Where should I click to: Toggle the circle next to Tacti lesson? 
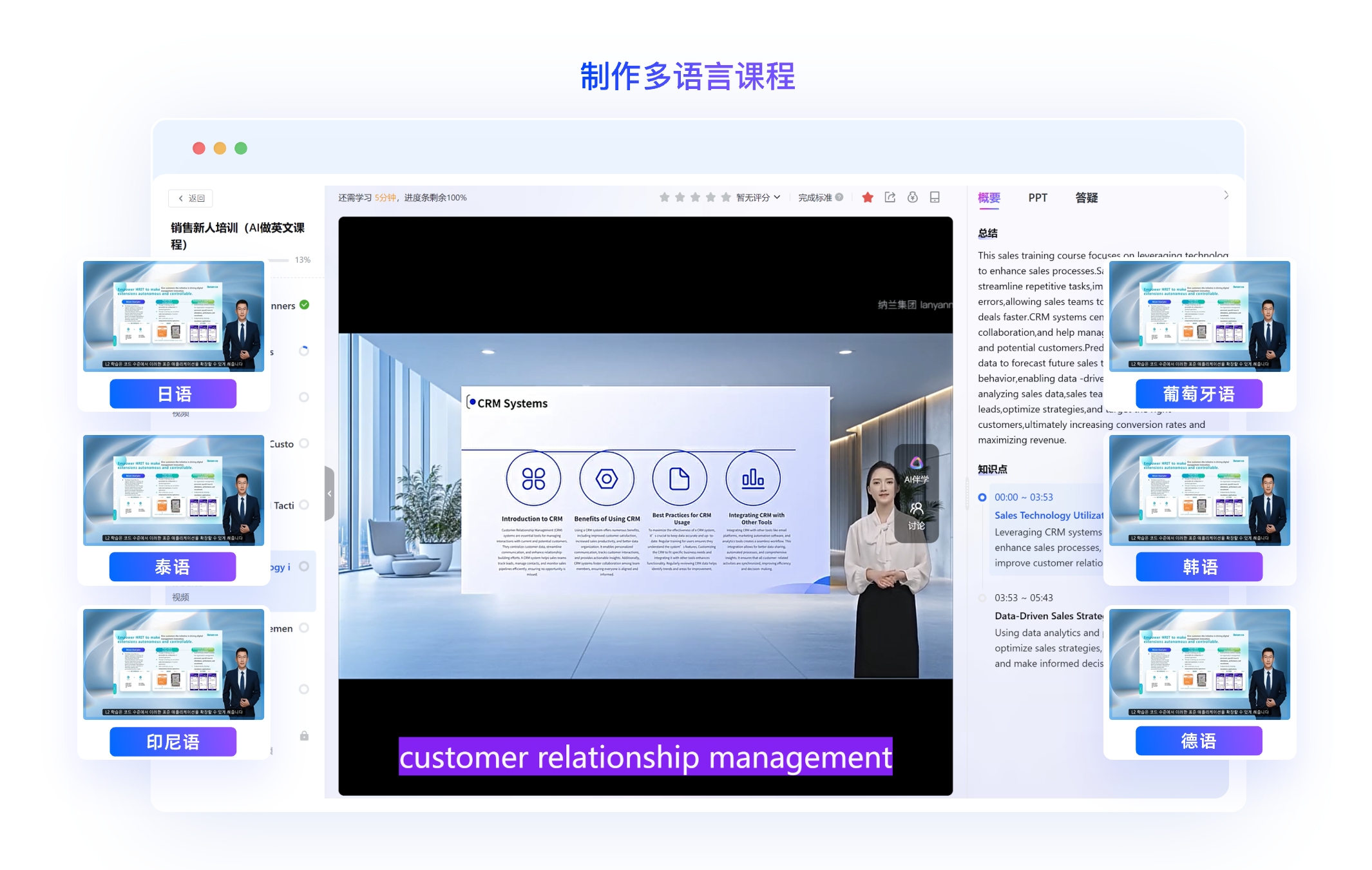tap(304, 505)
